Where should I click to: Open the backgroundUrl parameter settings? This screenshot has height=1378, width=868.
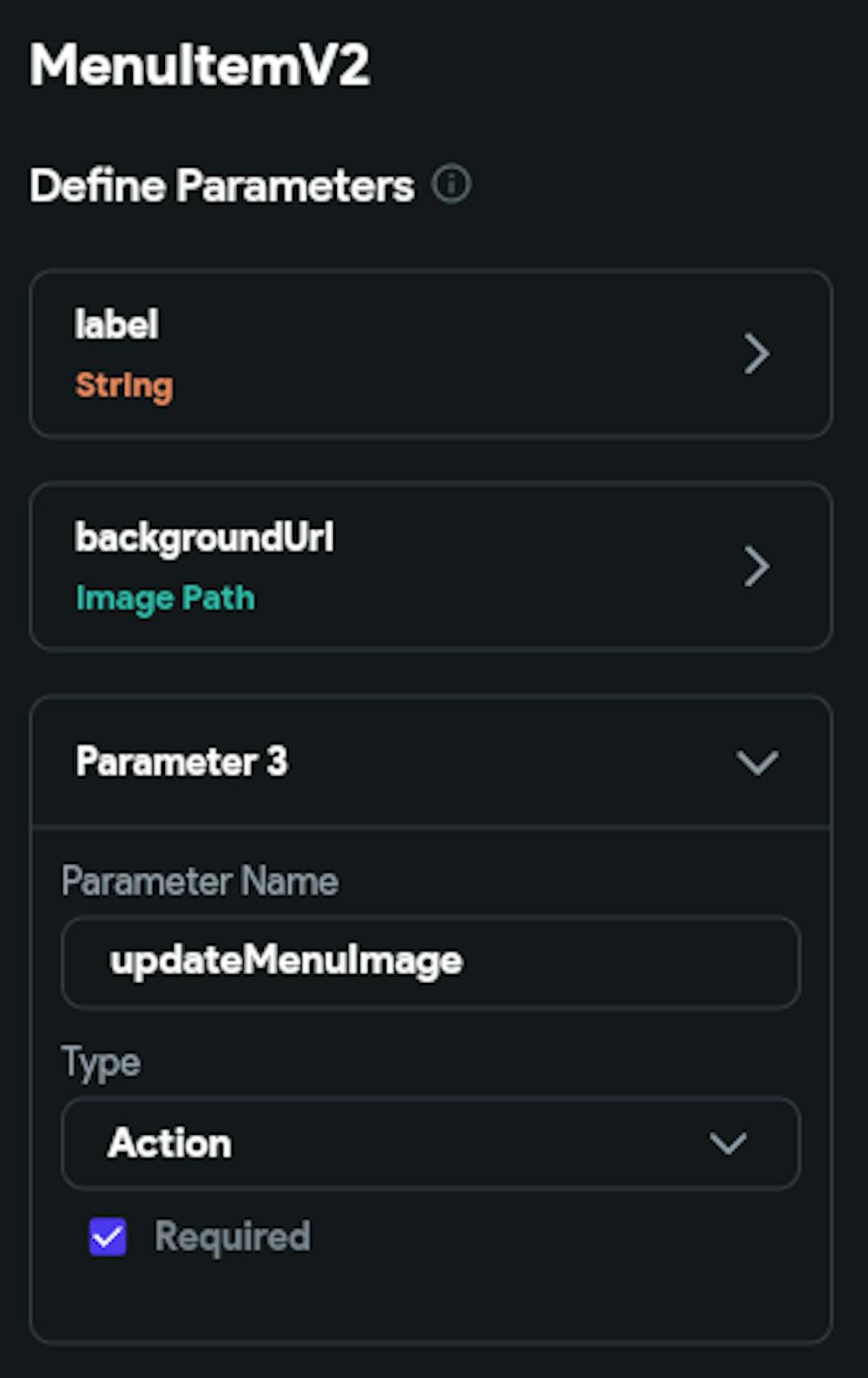pyautogui.click(x=431, y=566)
